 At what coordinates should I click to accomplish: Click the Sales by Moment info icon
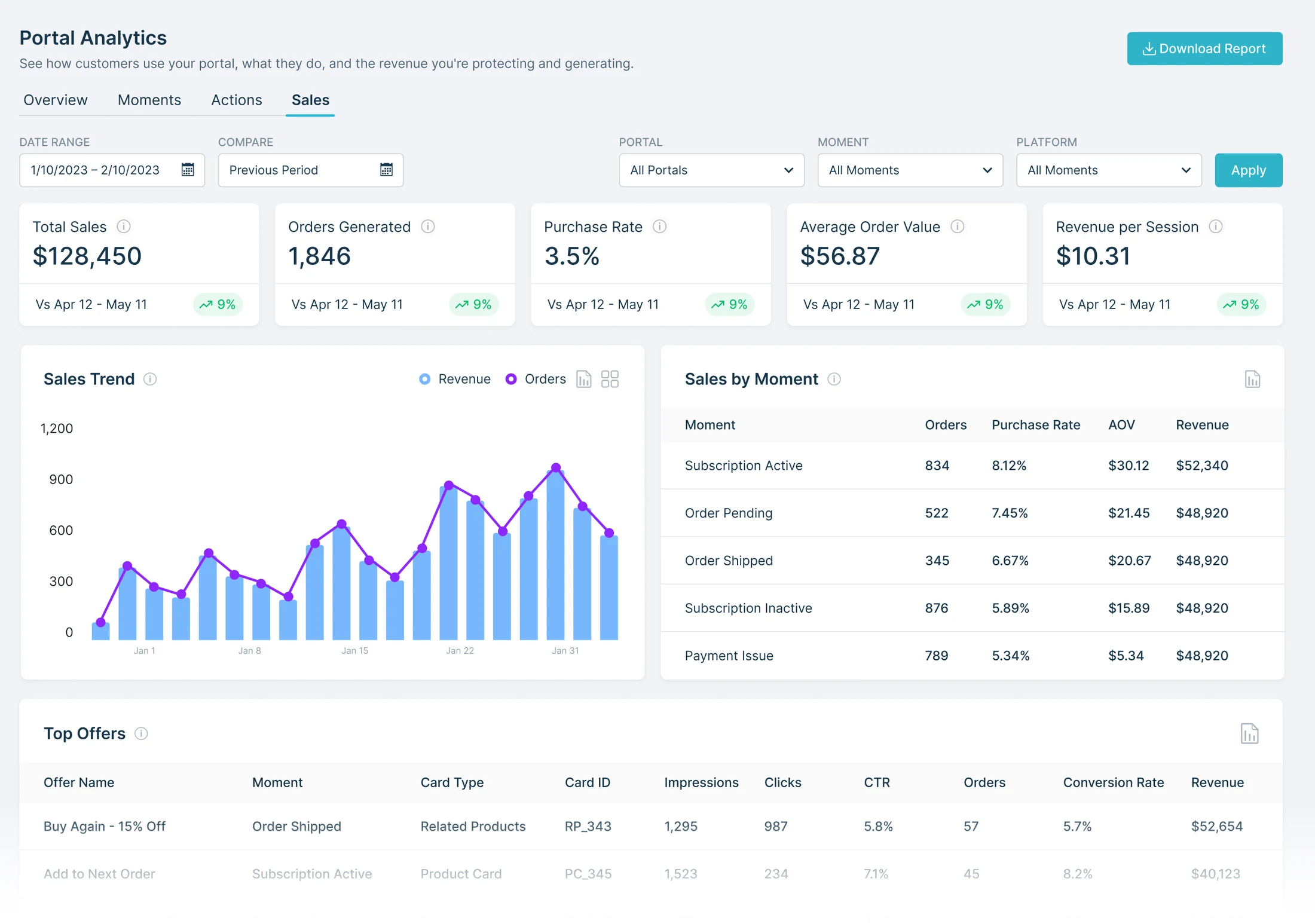(x=834, y=379)
